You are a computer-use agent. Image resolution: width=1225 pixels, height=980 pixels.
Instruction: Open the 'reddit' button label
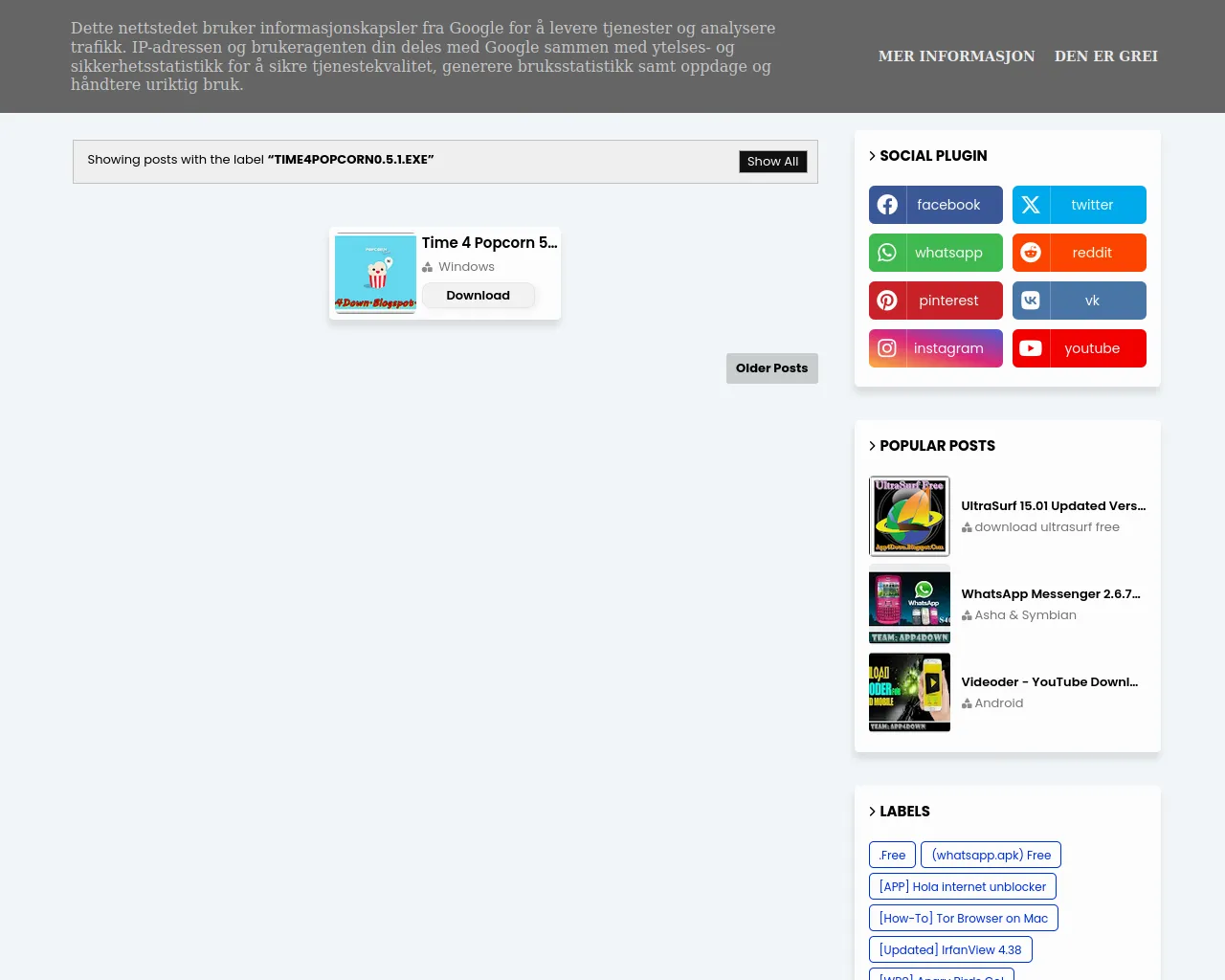click(1092, 253)
